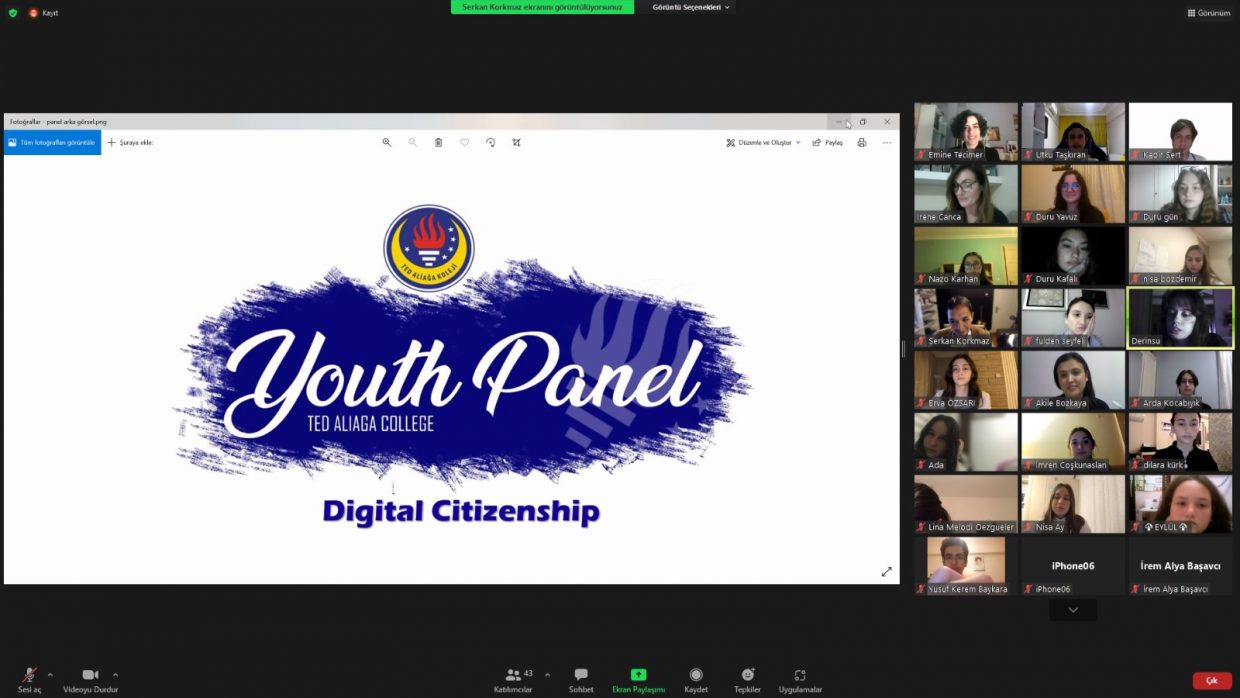Screen dimensions: 1240x698
Task: Click the red Kayıt recording indicator
Action: [44, 13]
